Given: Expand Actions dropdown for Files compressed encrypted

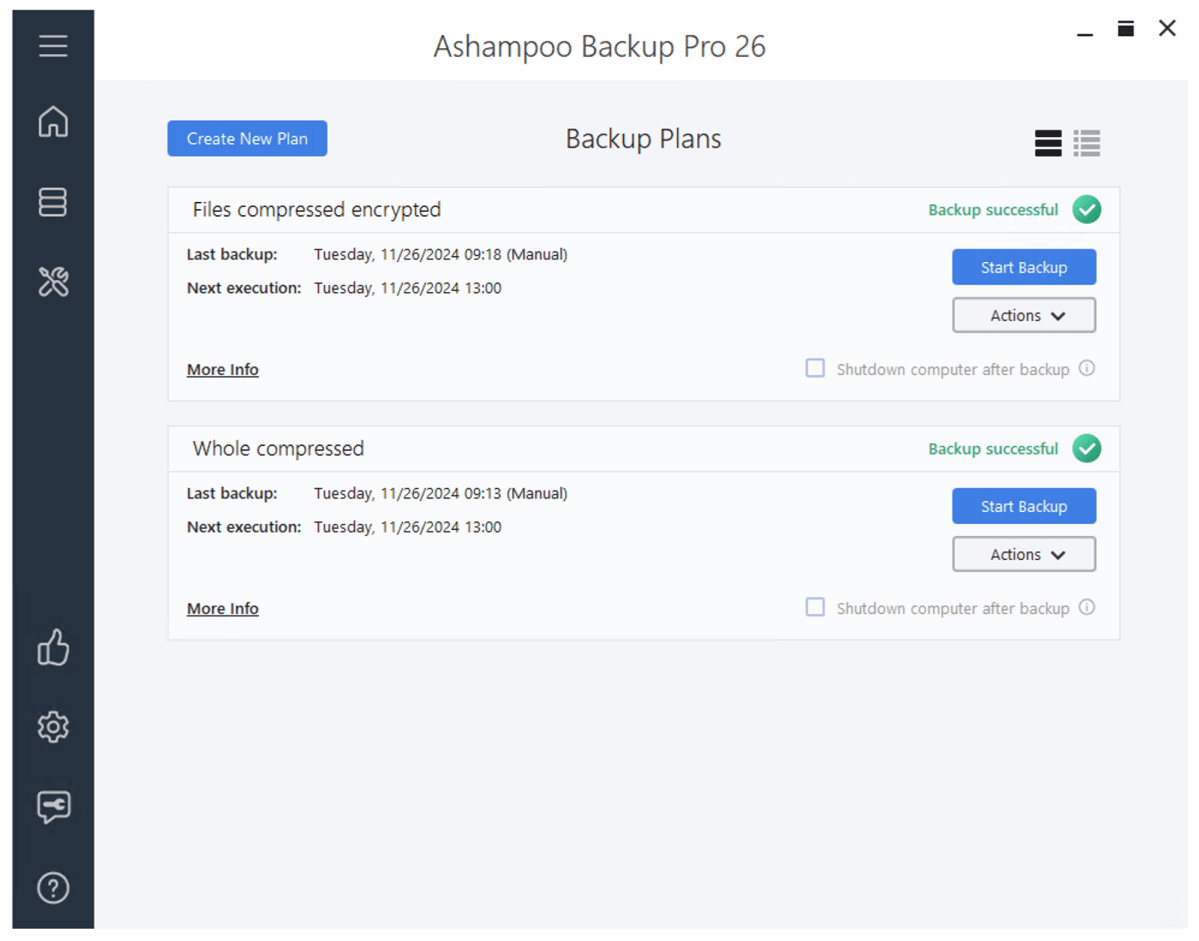Looking at the screenshot, I should (x=1024, y=316).
